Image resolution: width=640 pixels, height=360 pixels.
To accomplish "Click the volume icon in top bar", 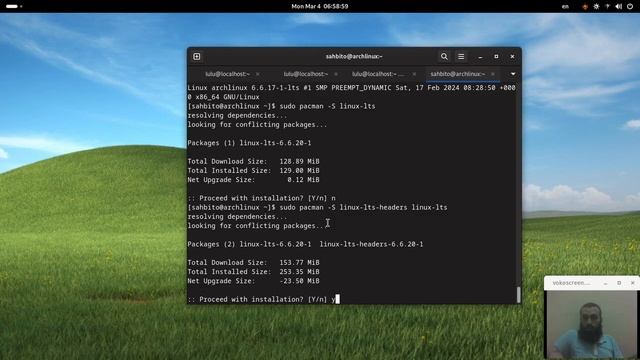I will pos(618,6).
